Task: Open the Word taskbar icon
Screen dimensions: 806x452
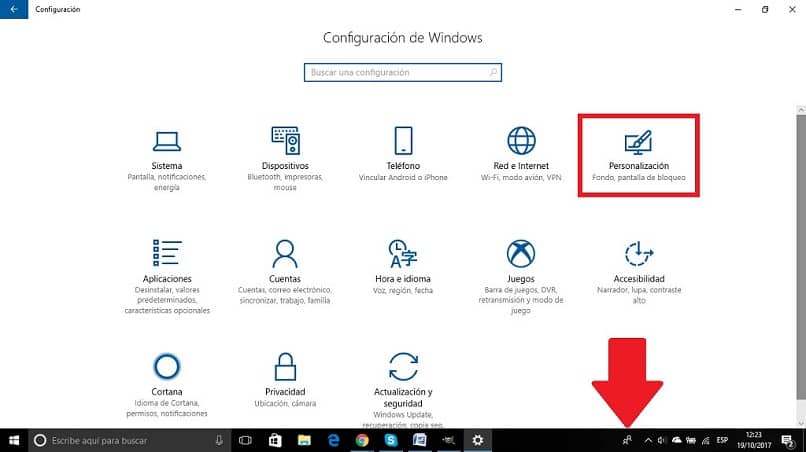Action: 419,440
